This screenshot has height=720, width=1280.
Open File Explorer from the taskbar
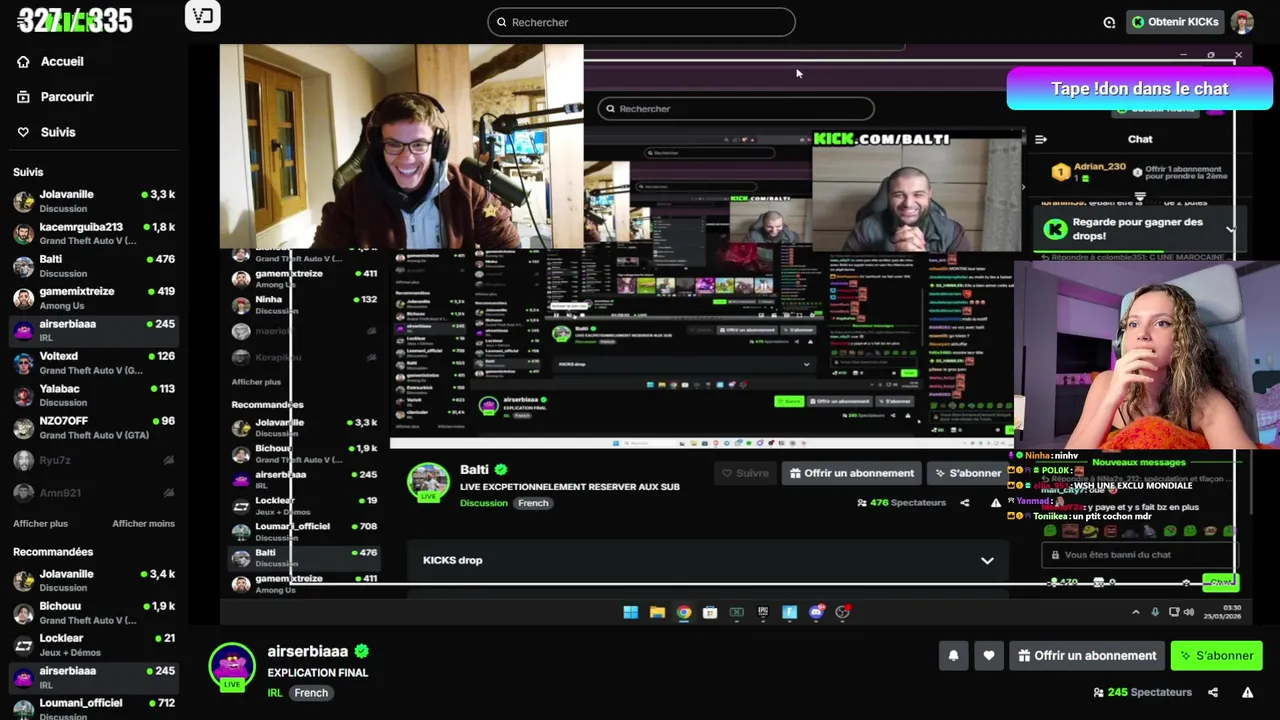[657, 612]
